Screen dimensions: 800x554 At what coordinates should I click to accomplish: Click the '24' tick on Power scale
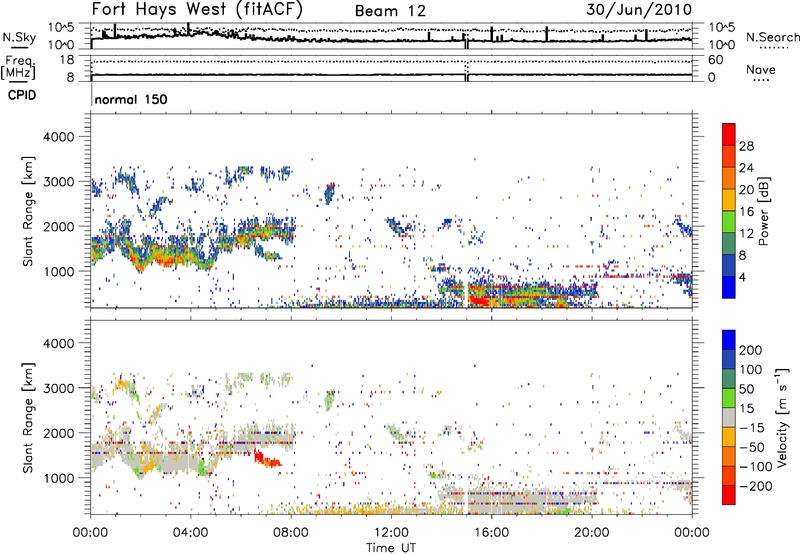click(x=746, y=168)
